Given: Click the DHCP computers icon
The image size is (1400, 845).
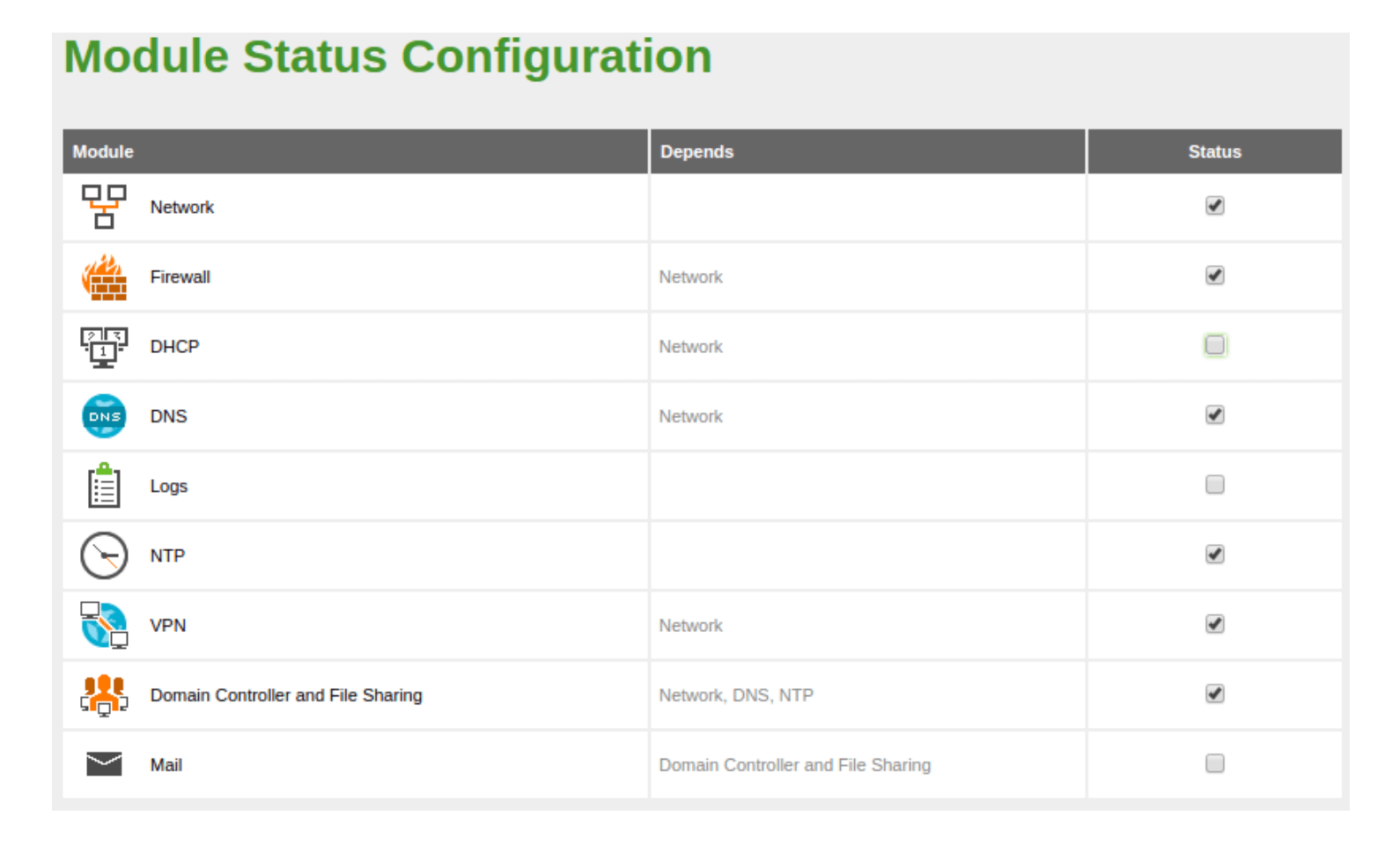Looking at the screenshot, I should (x=104, y=347).
